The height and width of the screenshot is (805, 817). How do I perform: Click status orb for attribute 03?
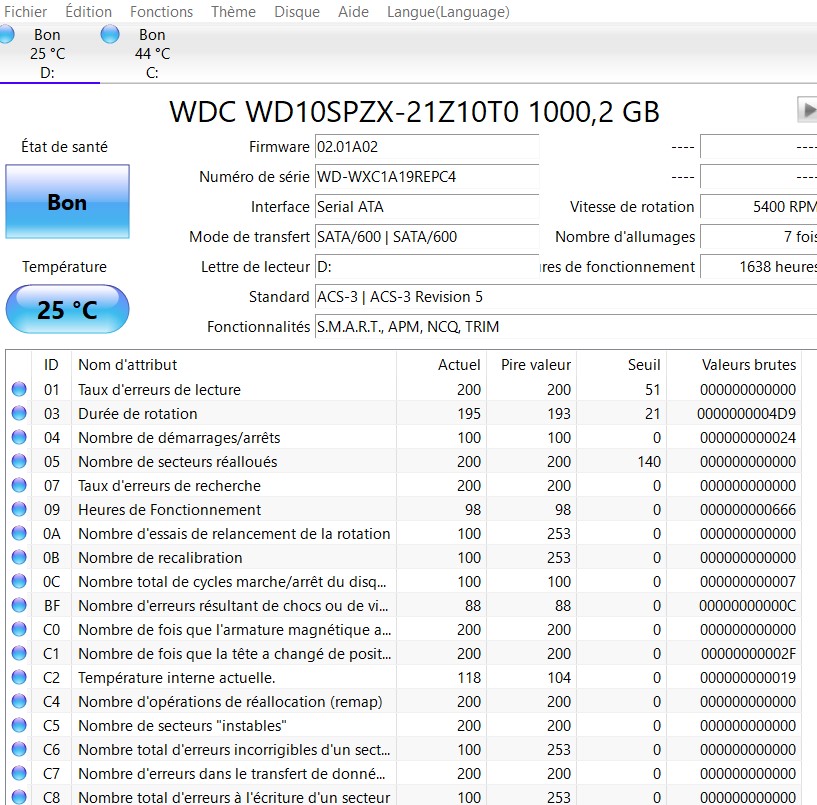(19, 413)
